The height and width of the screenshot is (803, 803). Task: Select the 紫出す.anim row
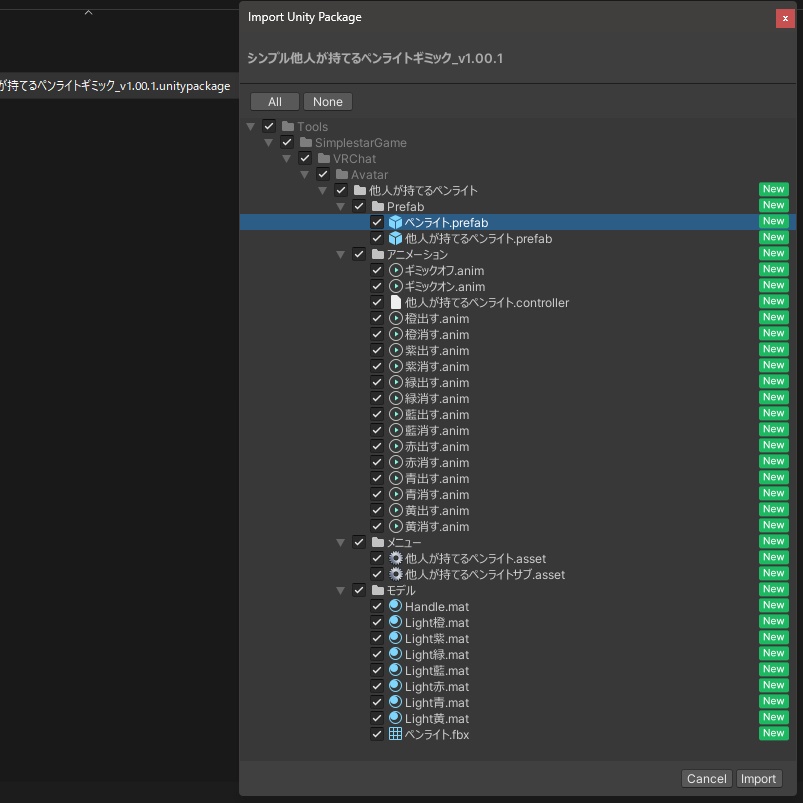coord(517,350)
